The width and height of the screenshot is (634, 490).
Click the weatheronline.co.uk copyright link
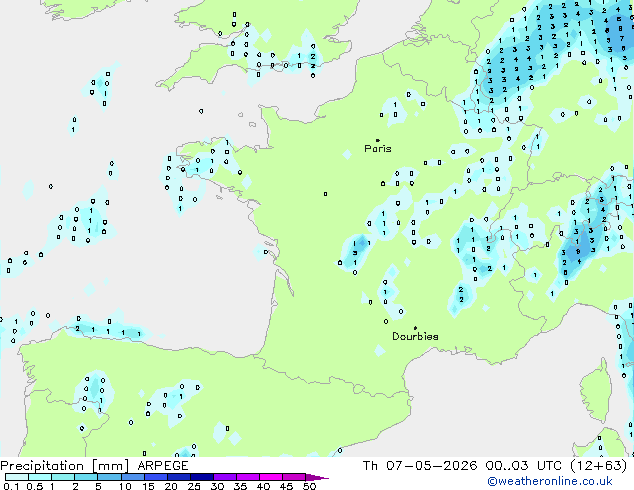coord(550,481)
